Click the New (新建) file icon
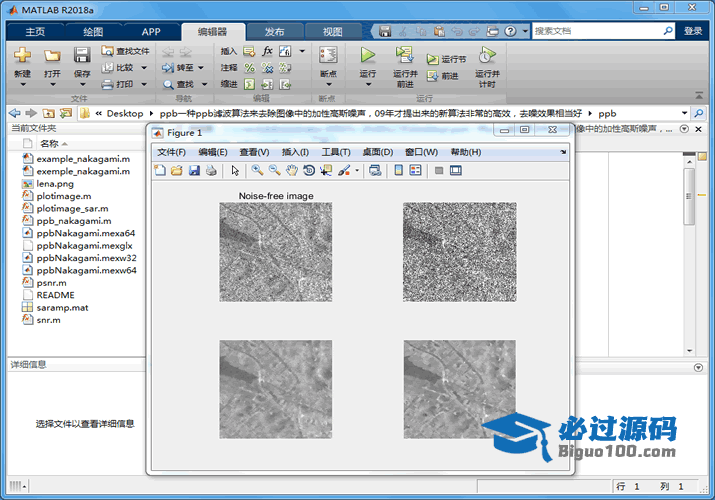This screenshot has width=715, height=500. point(22,55)
